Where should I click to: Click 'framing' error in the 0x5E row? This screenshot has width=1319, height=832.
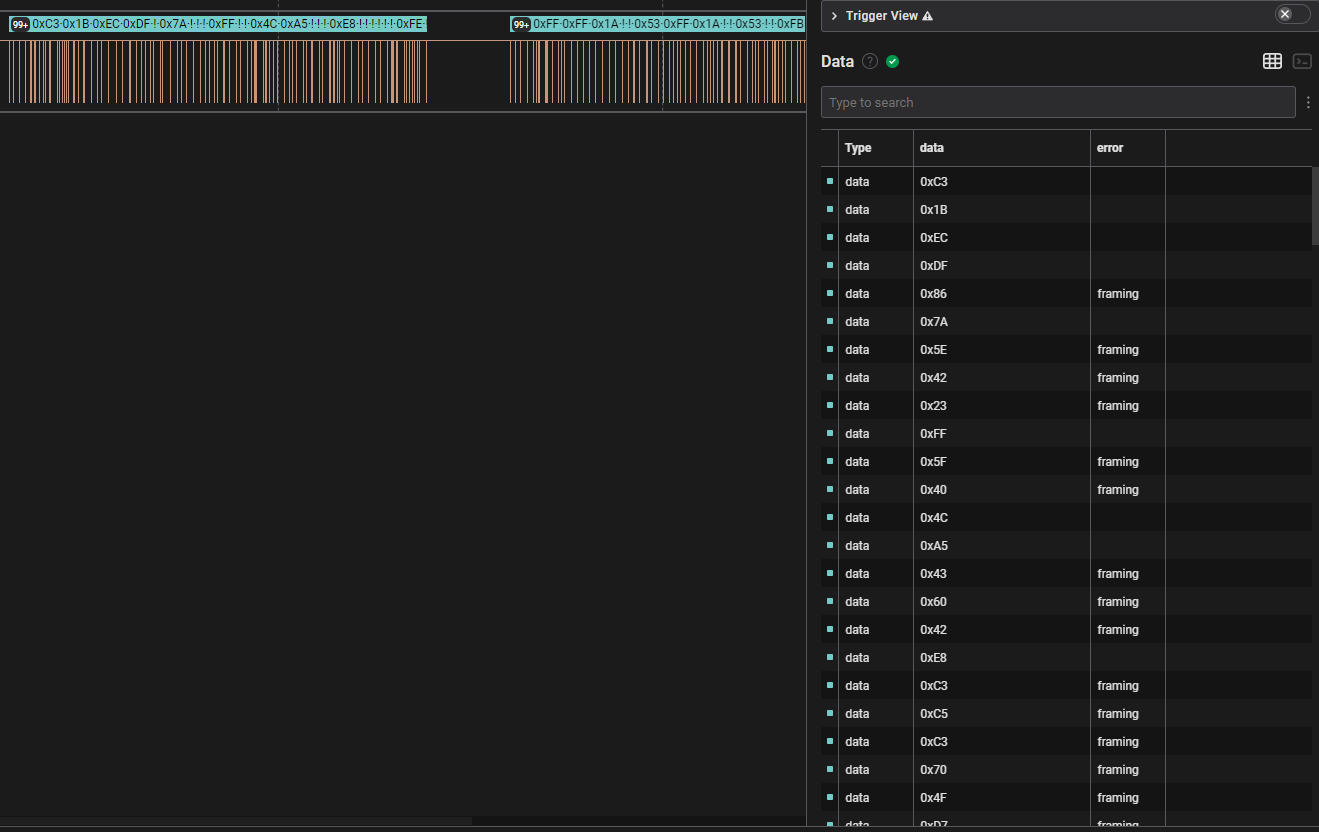click(x=1118, y=349)
